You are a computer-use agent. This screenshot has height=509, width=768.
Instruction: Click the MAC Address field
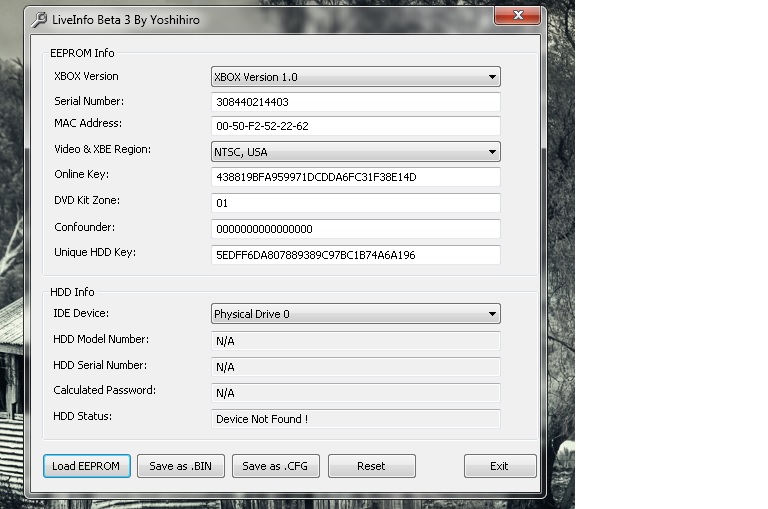point(356,126)
